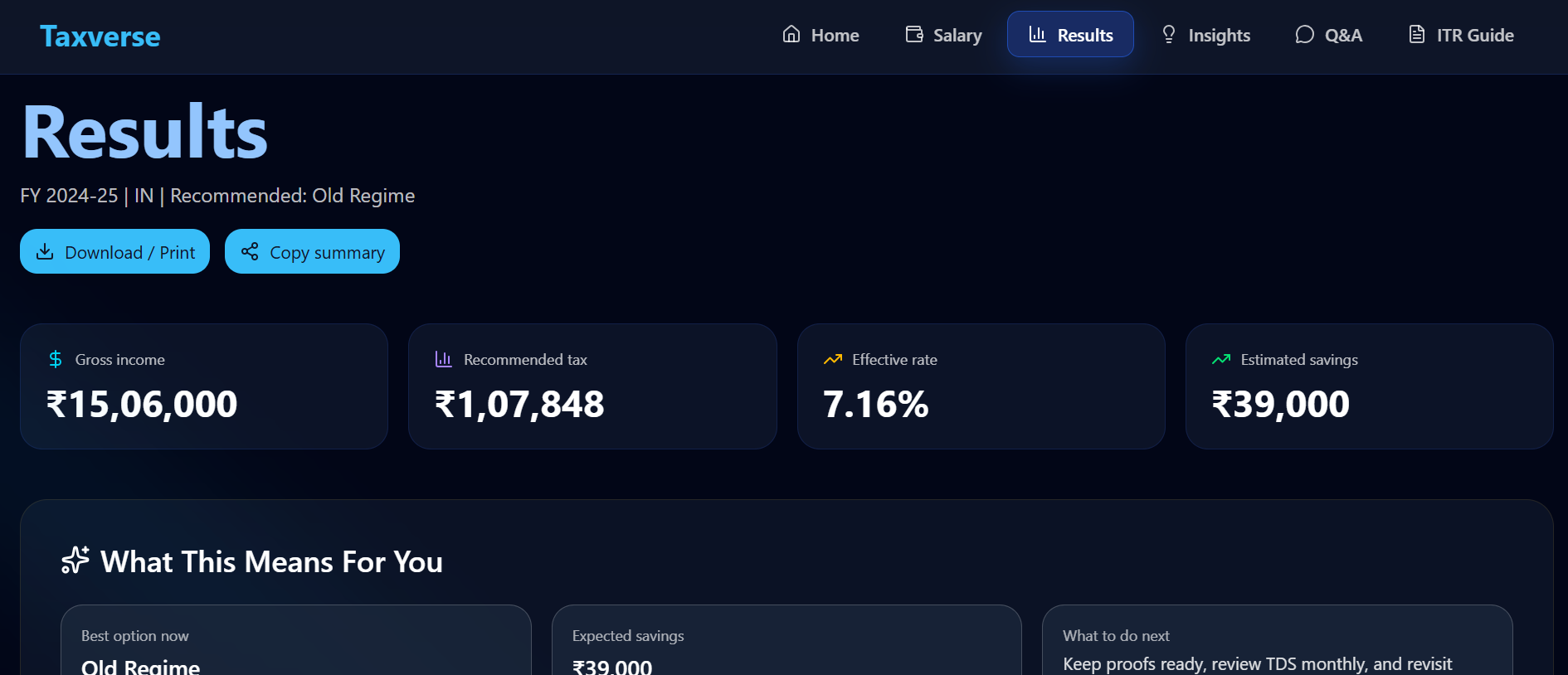1568x675 pixels.
Task: Select the Results tab
Action: (1070, 35)
